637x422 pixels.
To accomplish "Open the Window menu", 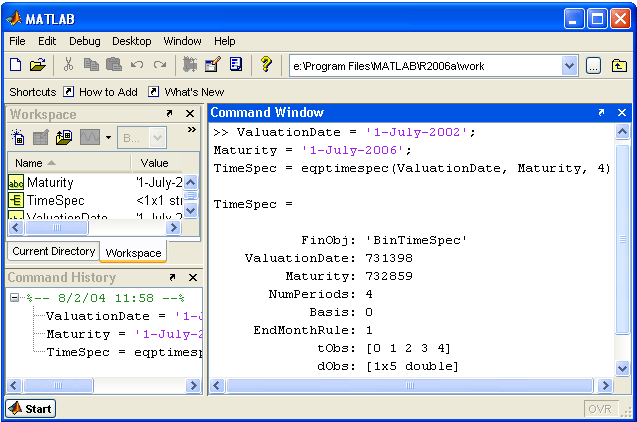I will click(182, 41).
